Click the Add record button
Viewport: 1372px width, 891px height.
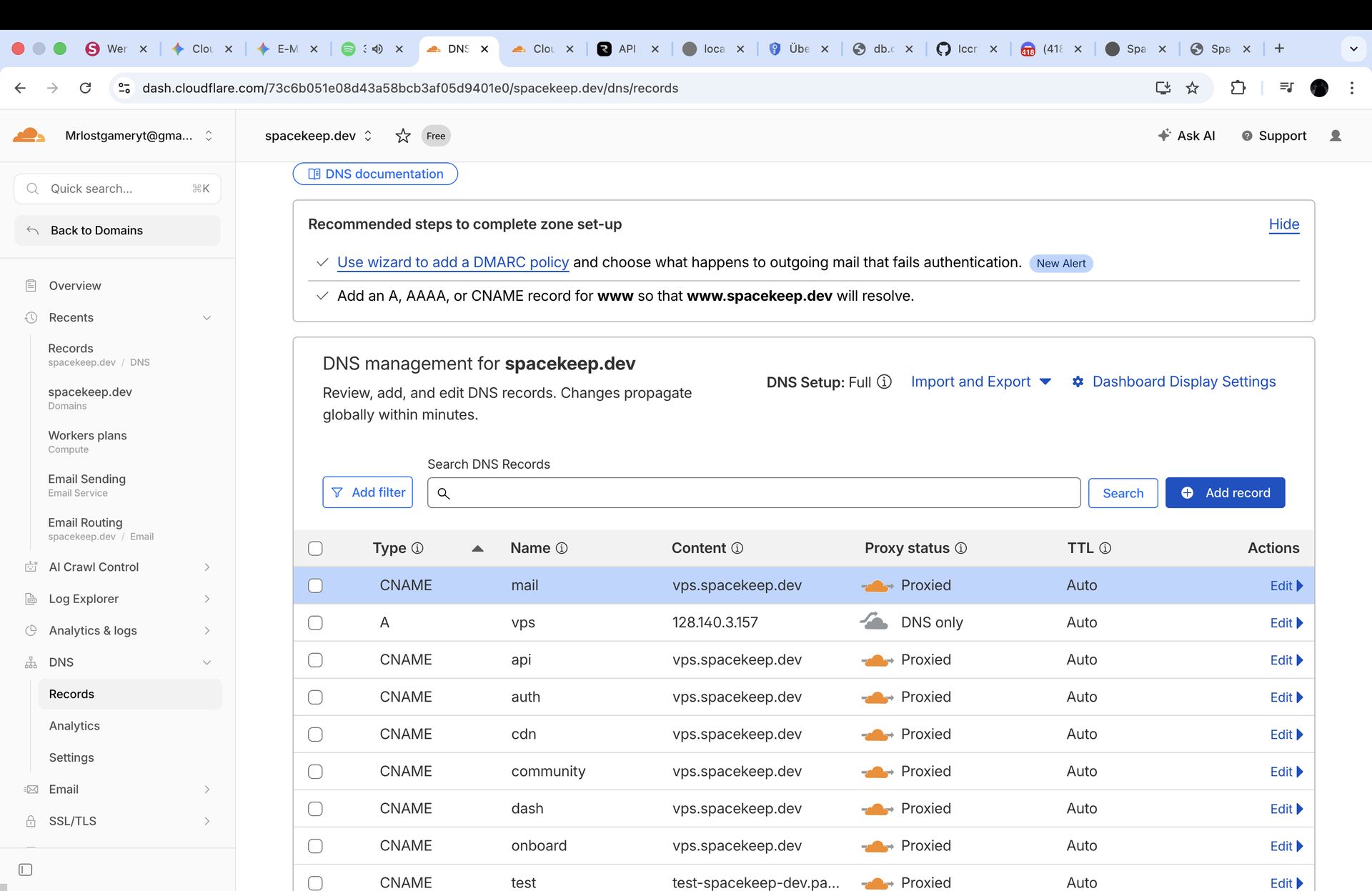(1225, 493)
